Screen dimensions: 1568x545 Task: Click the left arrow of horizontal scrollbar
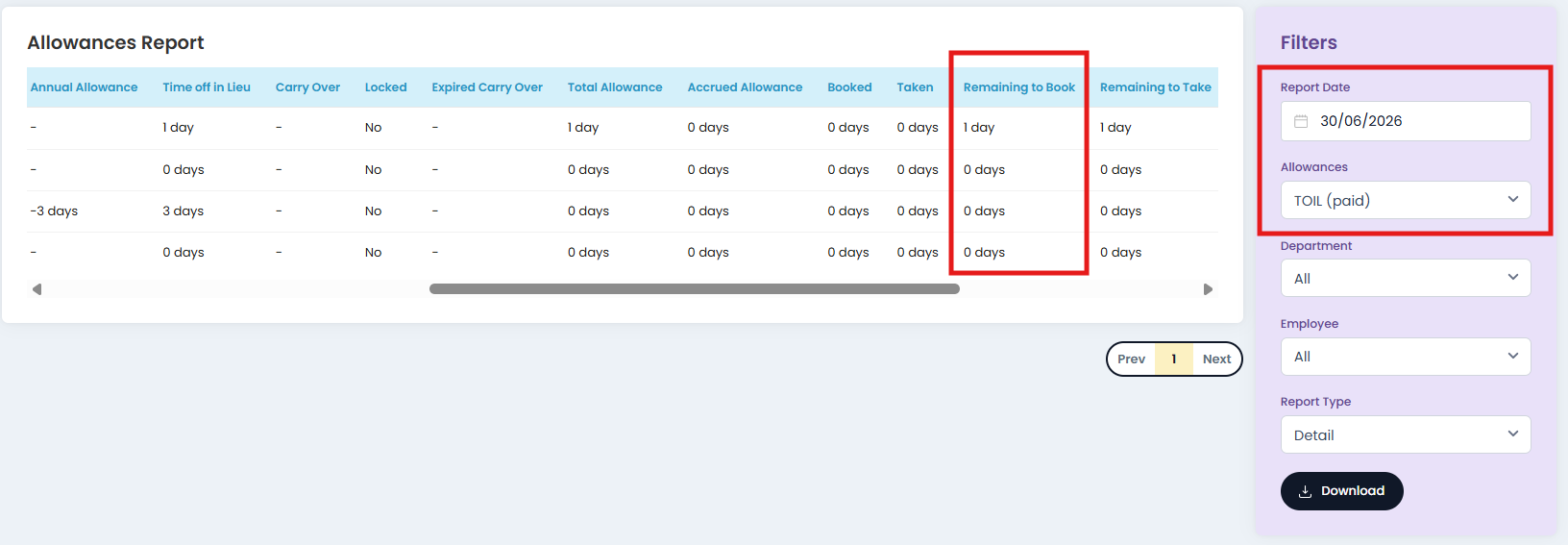coord(37,289)
